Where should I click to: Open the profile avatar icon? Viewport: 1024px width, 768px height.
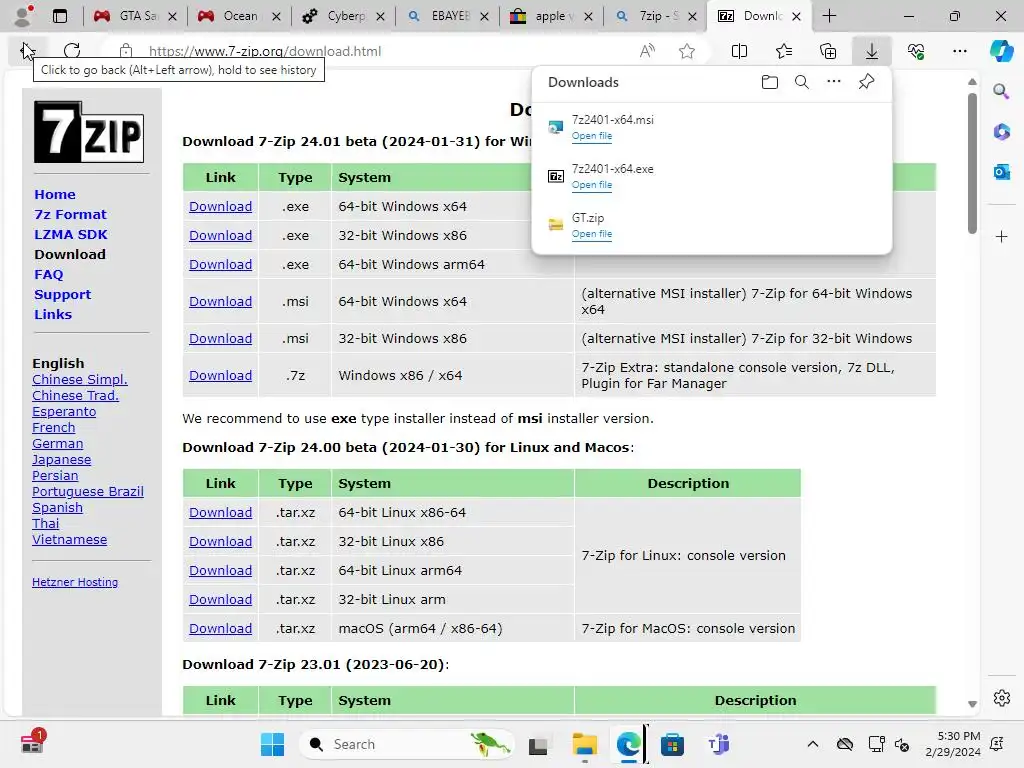click(24, 16)
